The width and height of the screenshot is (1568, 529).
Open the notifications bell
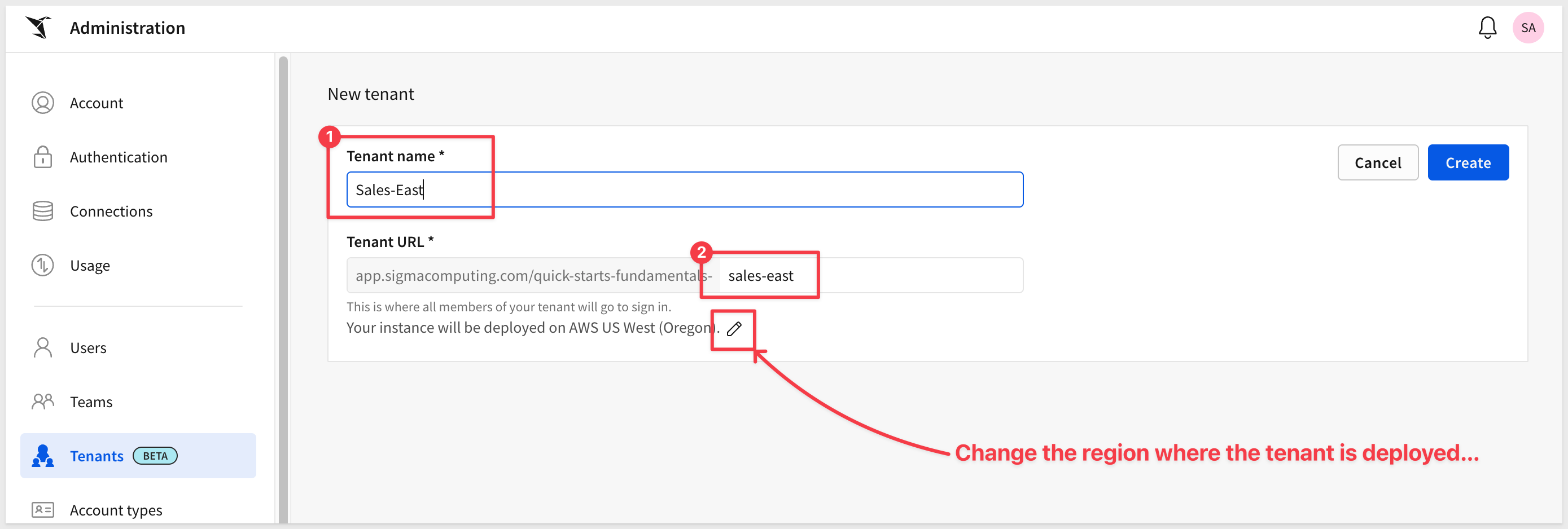[x=1487, y=28]
